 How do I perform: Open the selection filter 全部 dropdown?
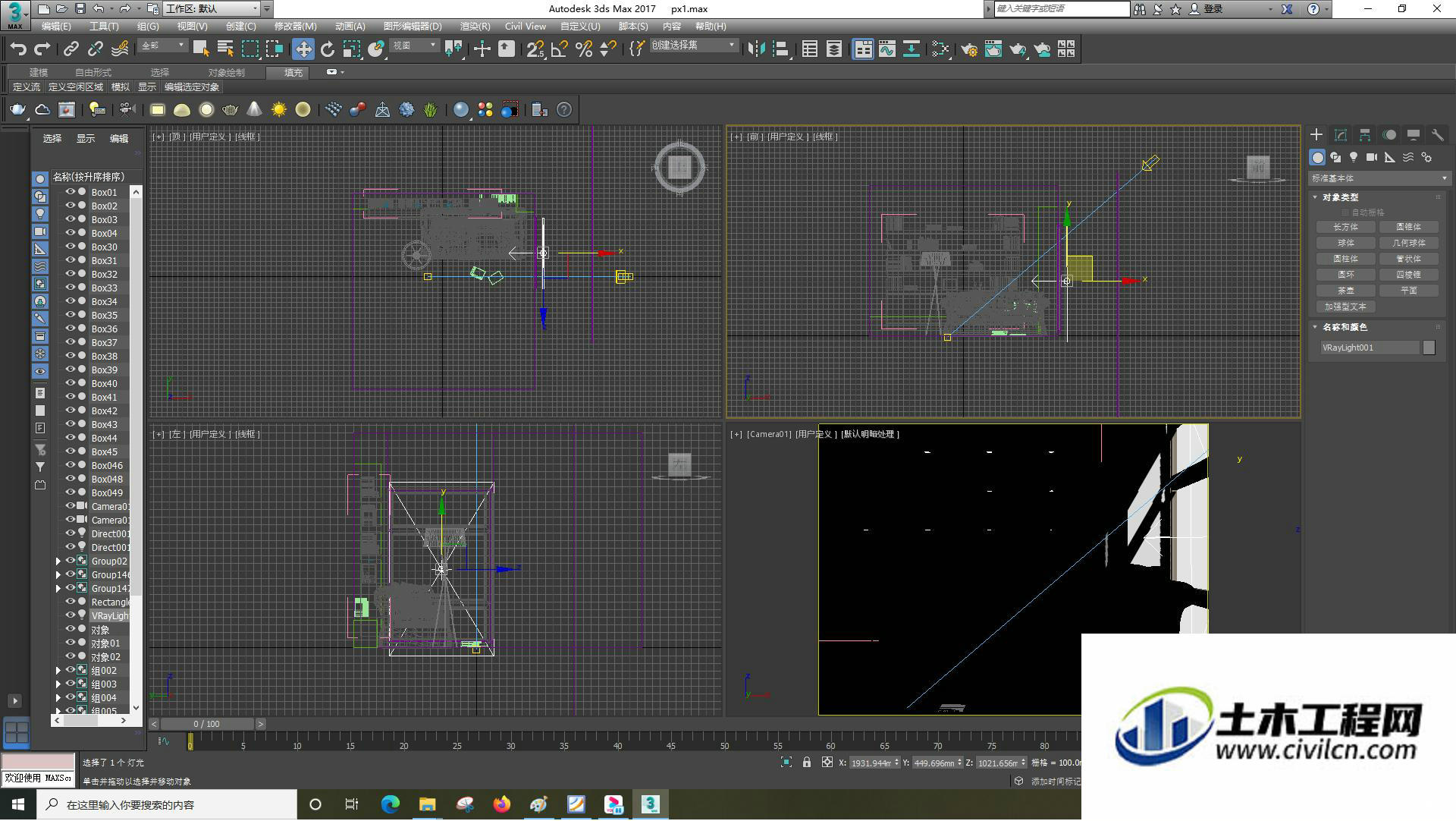click(x=163, y=46)
